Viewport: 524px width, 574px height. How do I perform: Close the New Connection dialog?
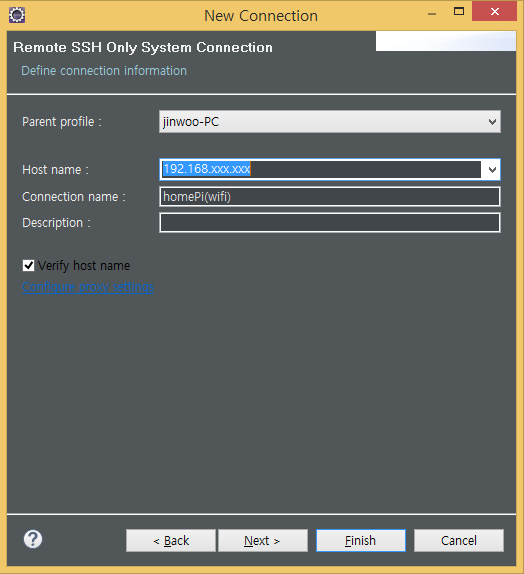[494, 12]
